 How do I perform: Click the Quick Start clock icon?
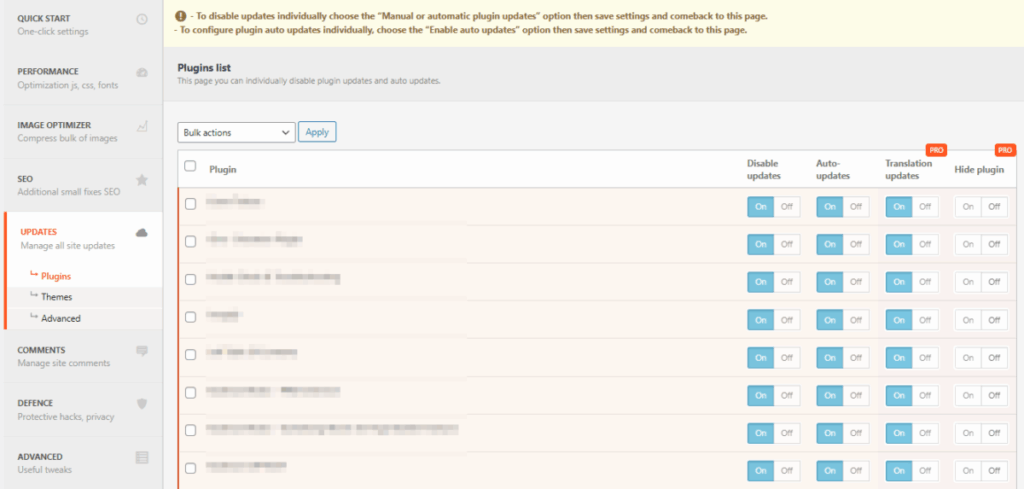142,19
